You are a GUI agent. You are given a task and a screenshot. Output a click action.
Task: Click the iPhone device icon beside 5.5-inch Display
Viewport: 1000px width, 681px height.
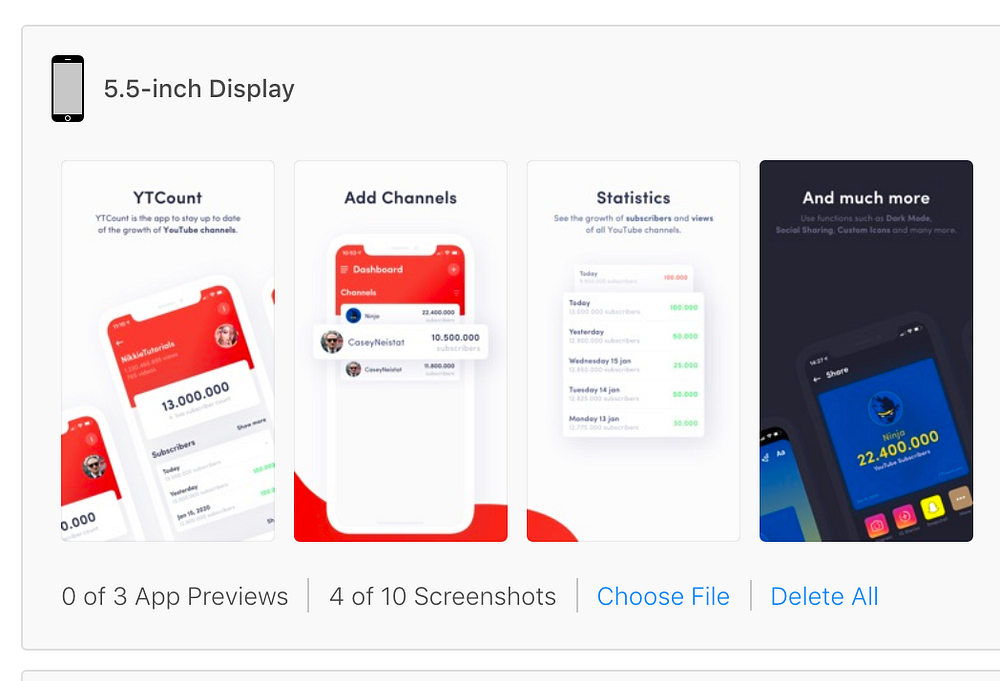68,88
